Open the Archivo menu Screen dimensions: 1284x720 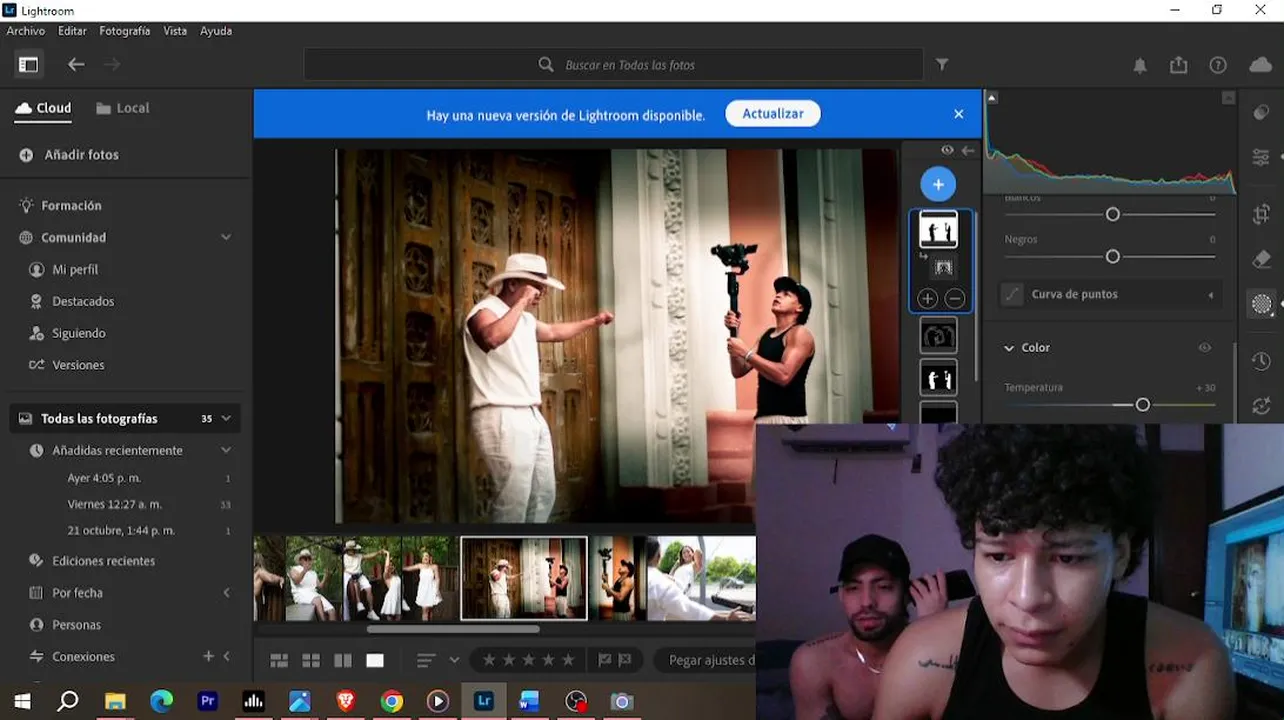point(26,31)
